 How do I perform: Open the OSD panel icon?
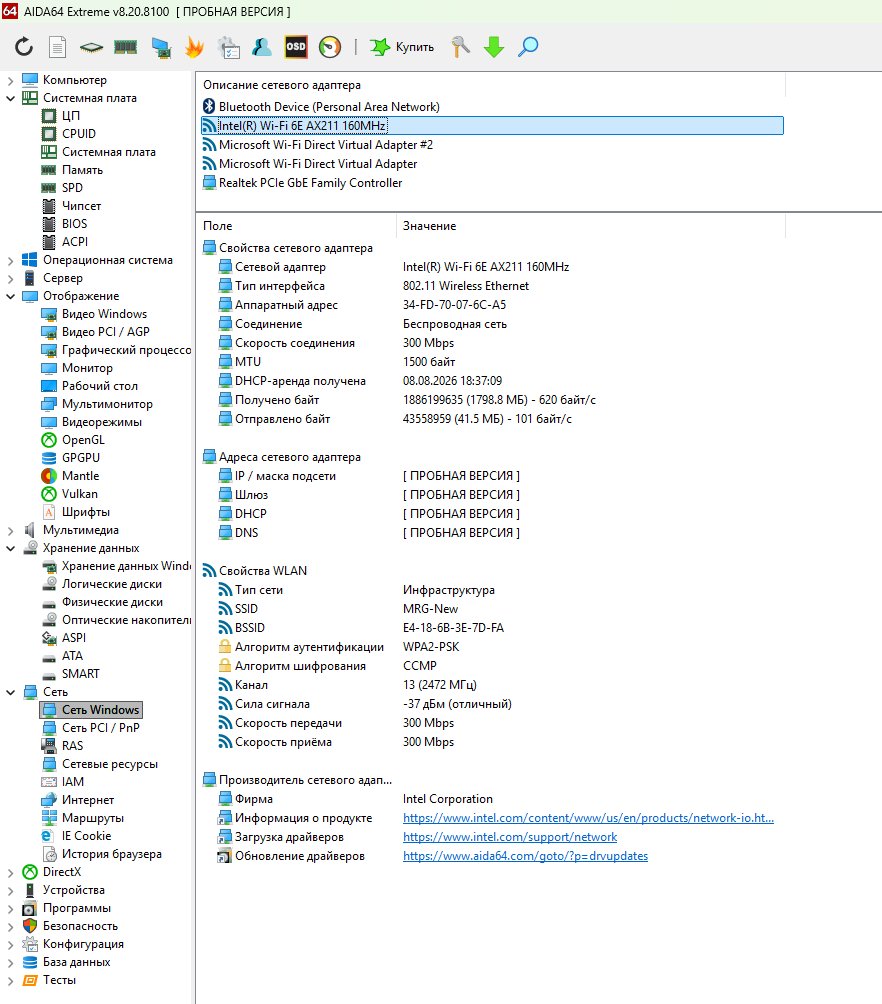tap(296, 47)
